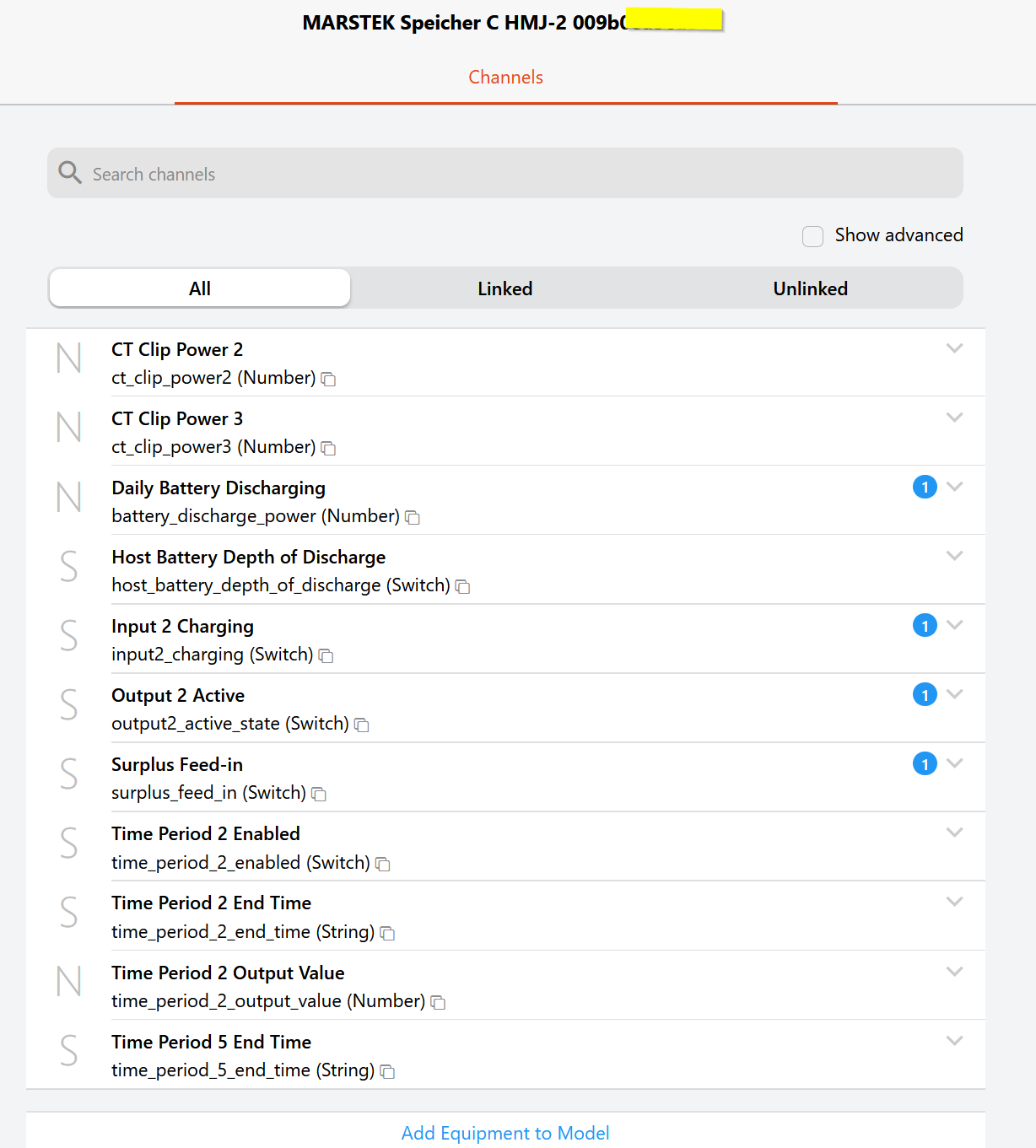This screenshot has height=1148, width=1036.
Task: Expand Surplus Feed-in channel
Action: point(954,763)
